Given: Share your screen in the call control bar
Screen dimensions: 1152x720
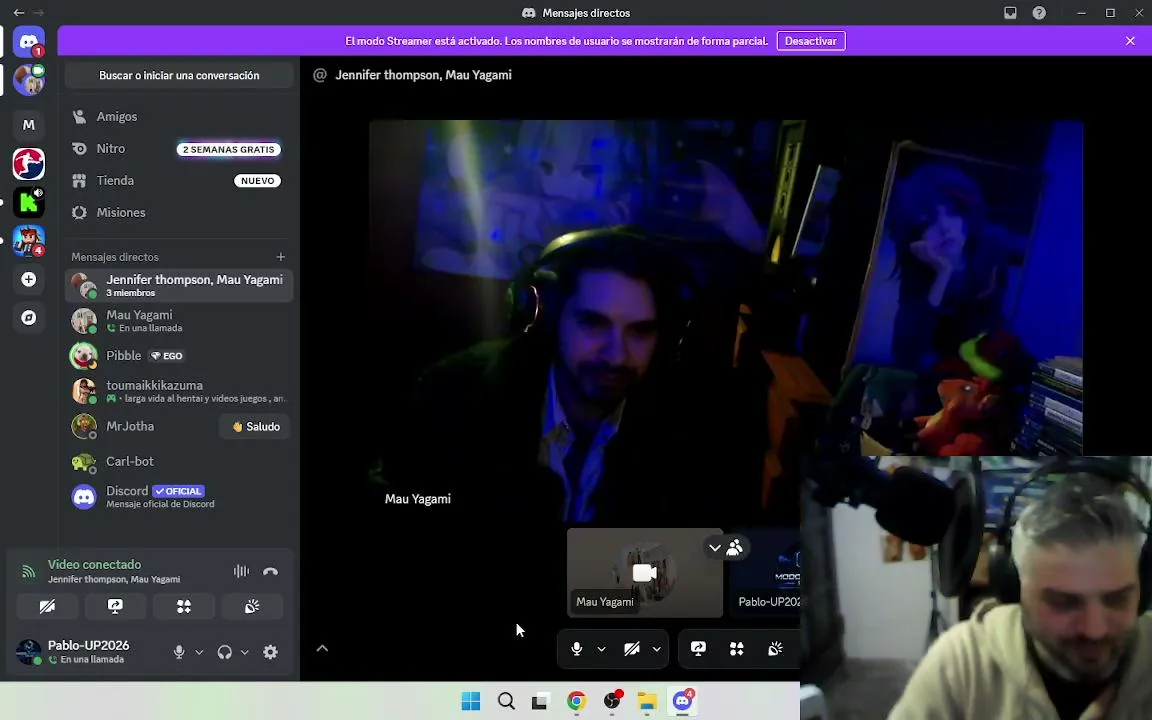Looking at the screenshot, I should 698,649.
